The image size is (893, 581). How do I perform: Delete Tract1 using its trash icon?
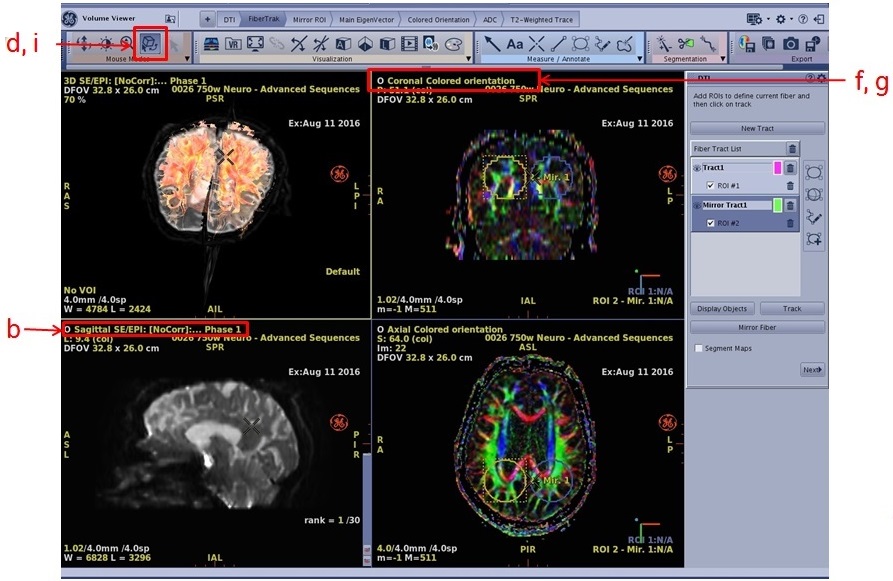(x=790, y=169)
